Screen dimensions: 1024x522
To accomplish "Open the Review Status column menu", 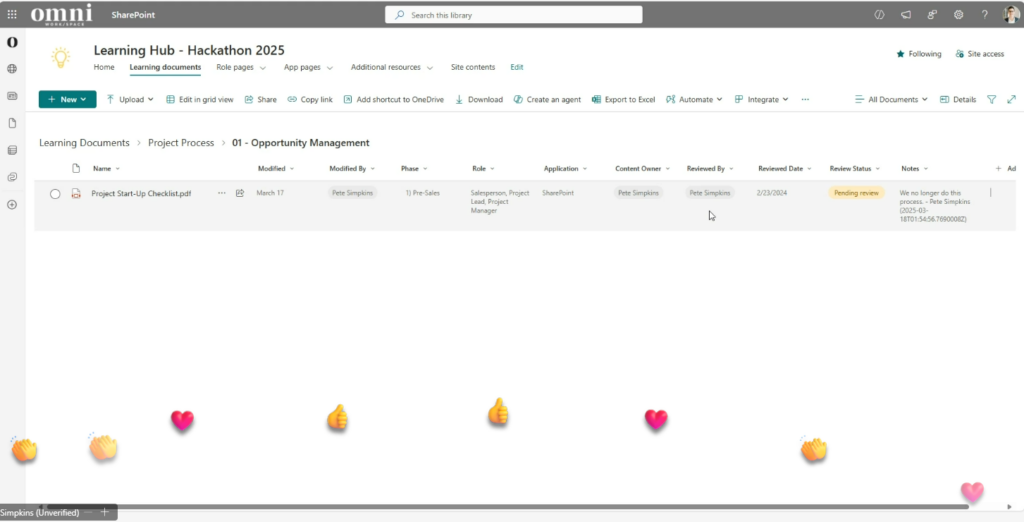I will pos(855,169).
